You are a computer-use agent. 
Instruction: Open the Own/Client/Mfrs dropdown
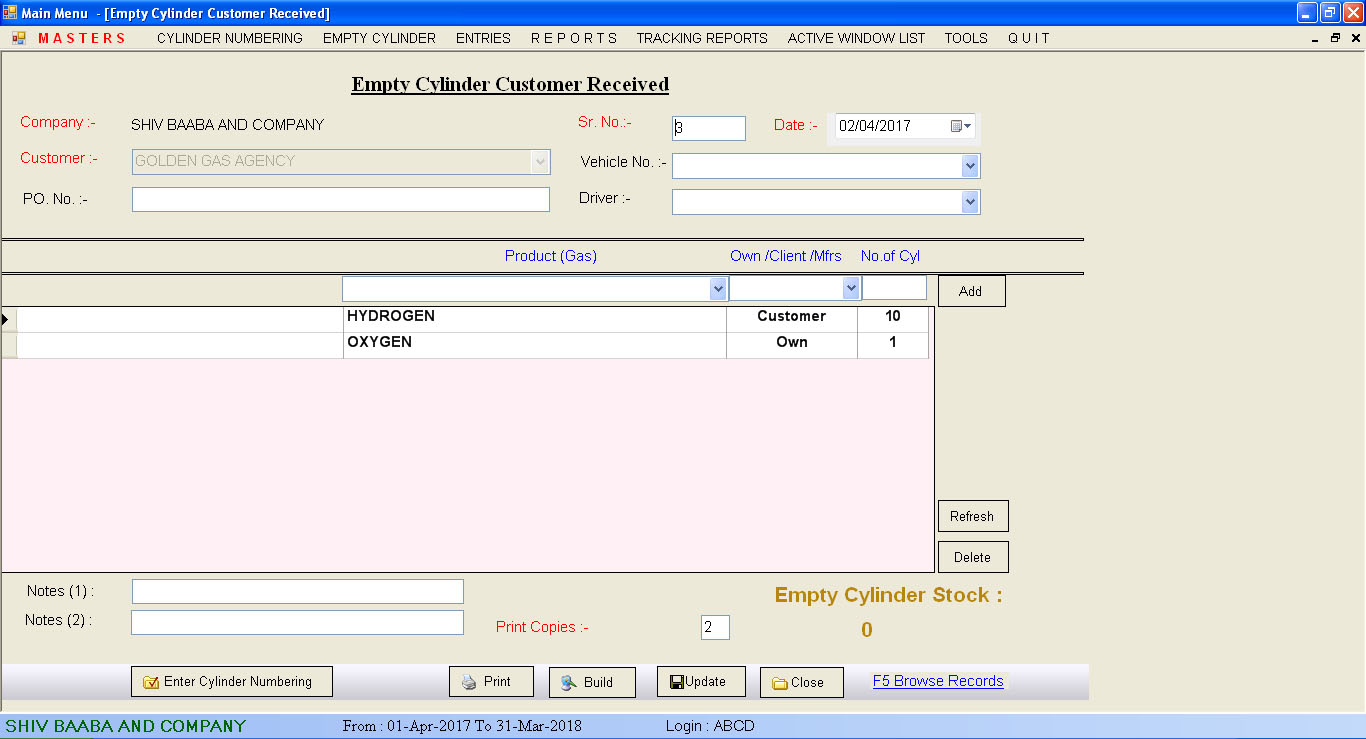[x=850, y=289]
